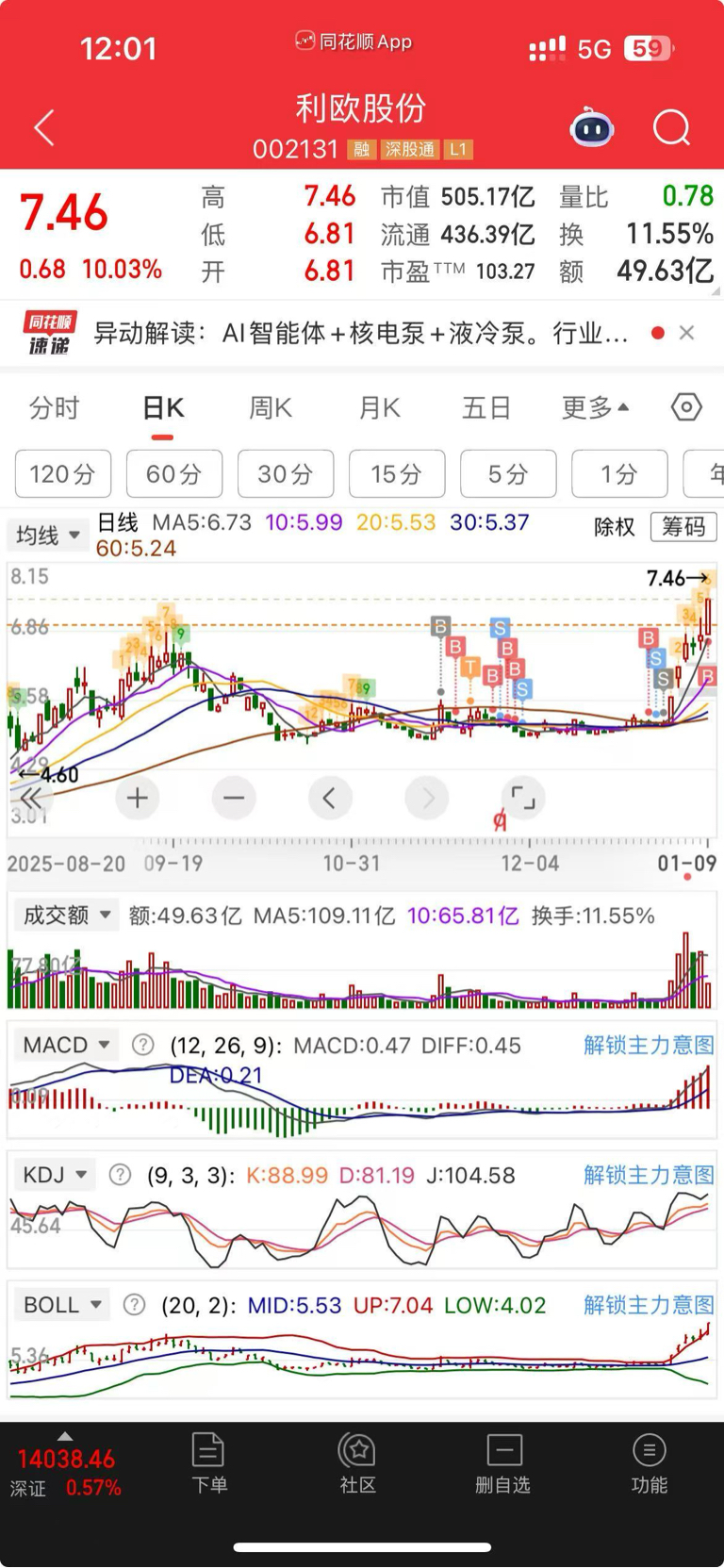Open MACD help question mark
This screenshot has width=724, height=1568.
pyautogui.click(x=142, y=1045)
